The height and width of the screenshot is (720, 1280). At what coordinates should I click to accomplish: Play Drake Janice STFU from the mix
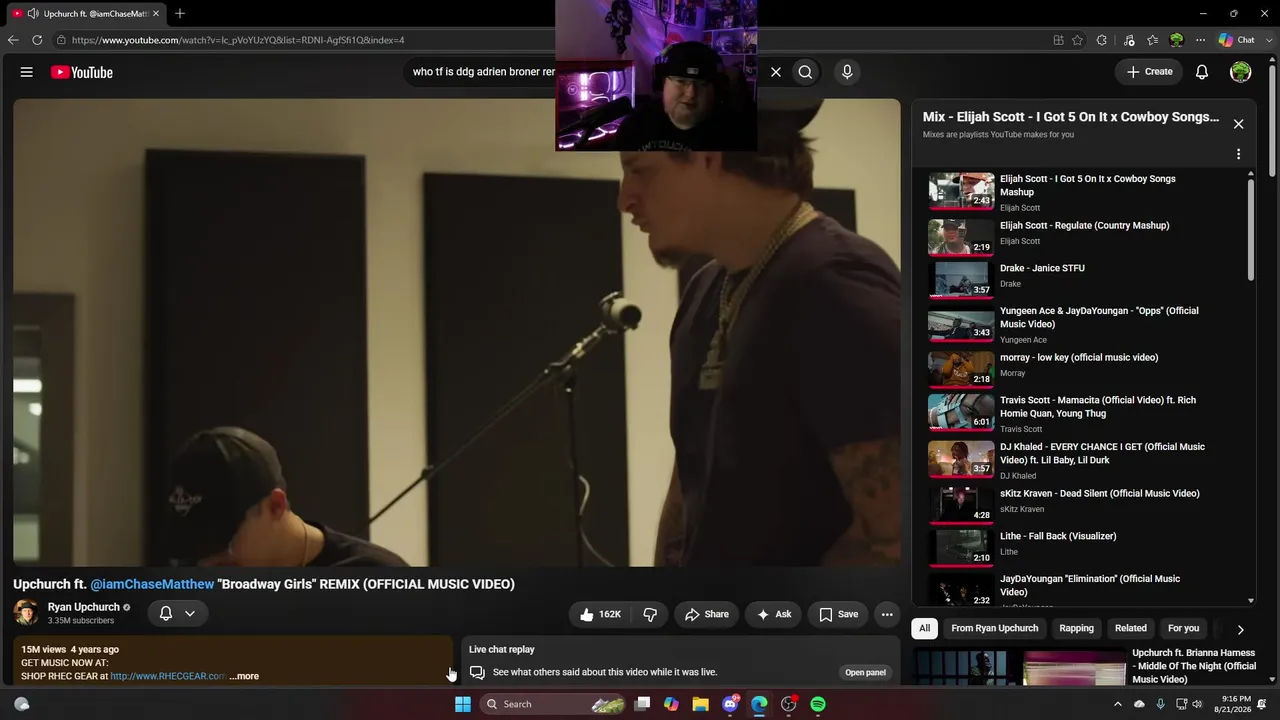pyautogui.click(x=1085, y=279)
